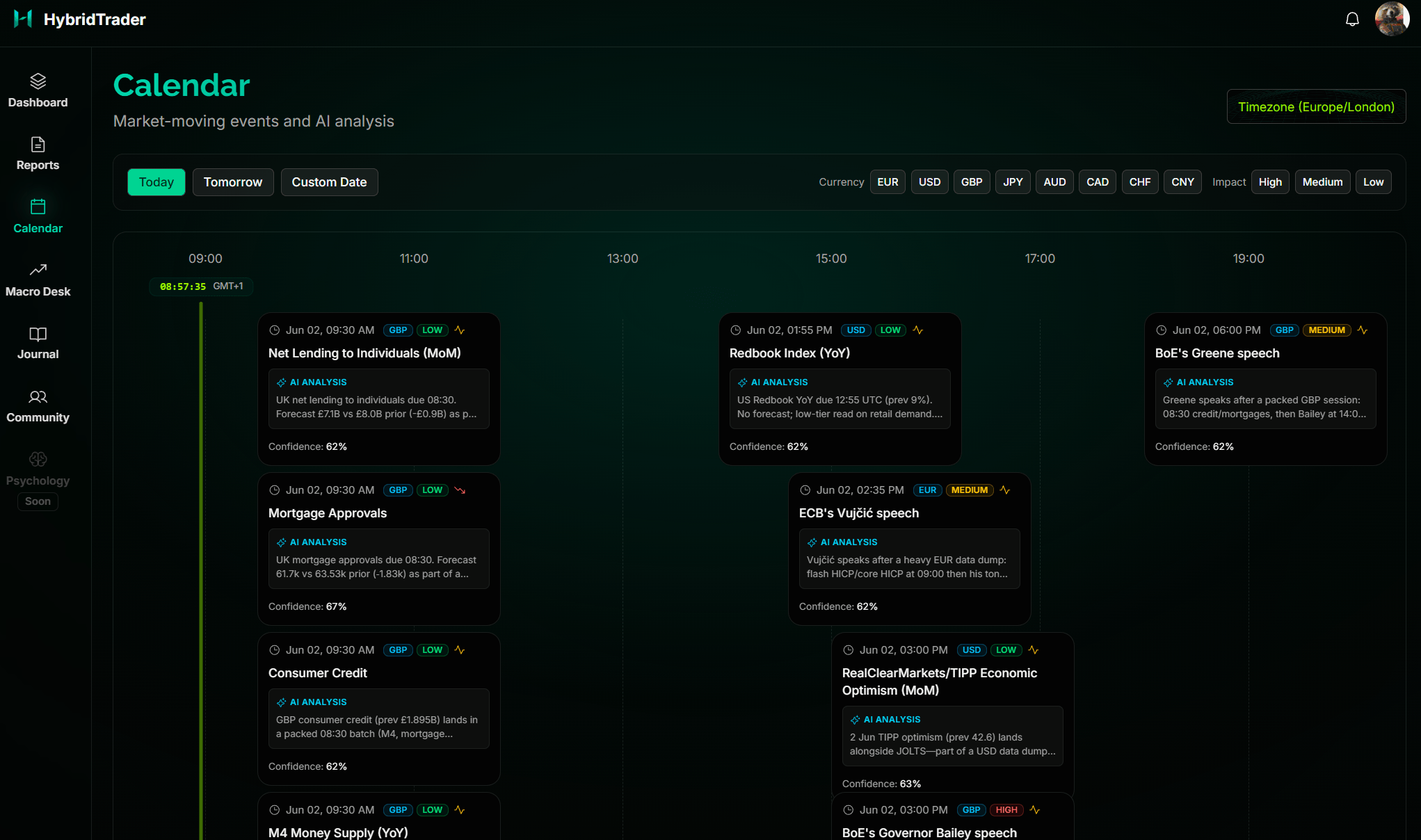Click the trend icon on TIPP Optimism card
This screenshot has height=840, width=1421.
pyautogui.click(x=1034, y=650)
